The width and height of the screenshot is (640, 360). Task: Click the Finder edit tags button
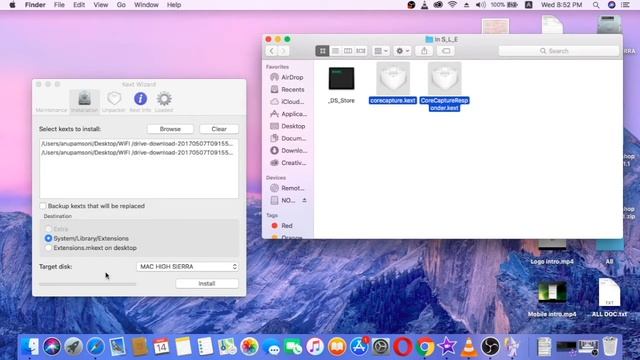coord(446,51)
